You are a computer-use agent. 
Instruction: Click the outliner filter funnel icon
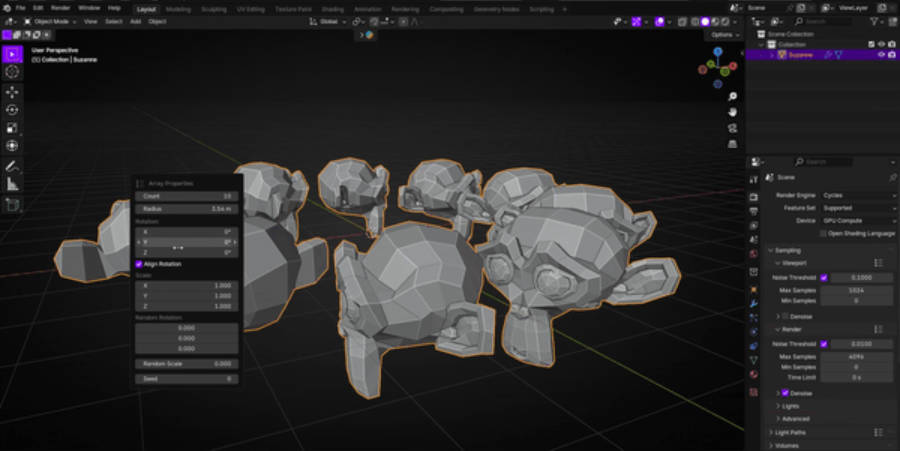coord(874,21)
